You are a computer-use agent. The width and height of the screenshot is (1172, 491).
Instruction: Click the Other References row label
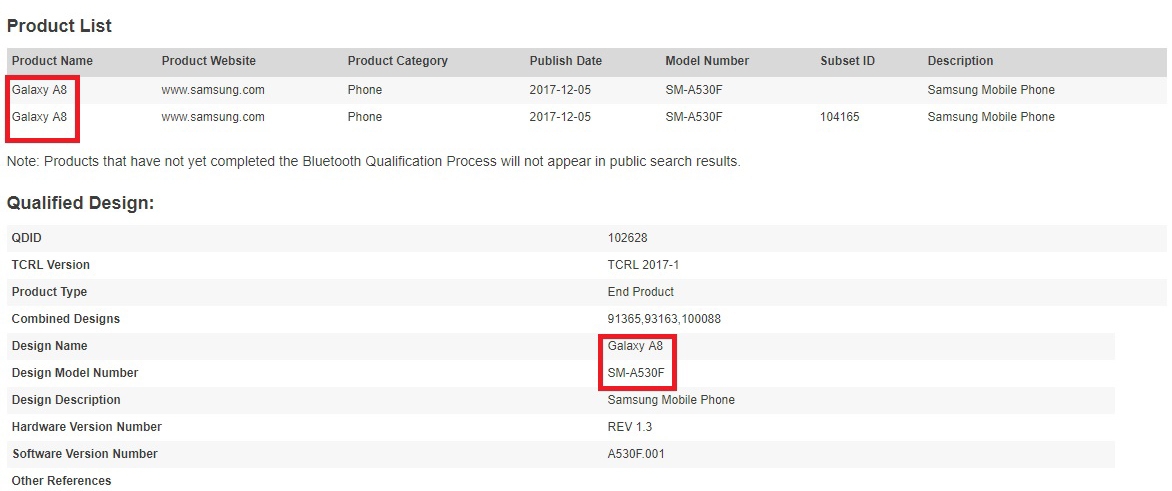pos(61,481)
